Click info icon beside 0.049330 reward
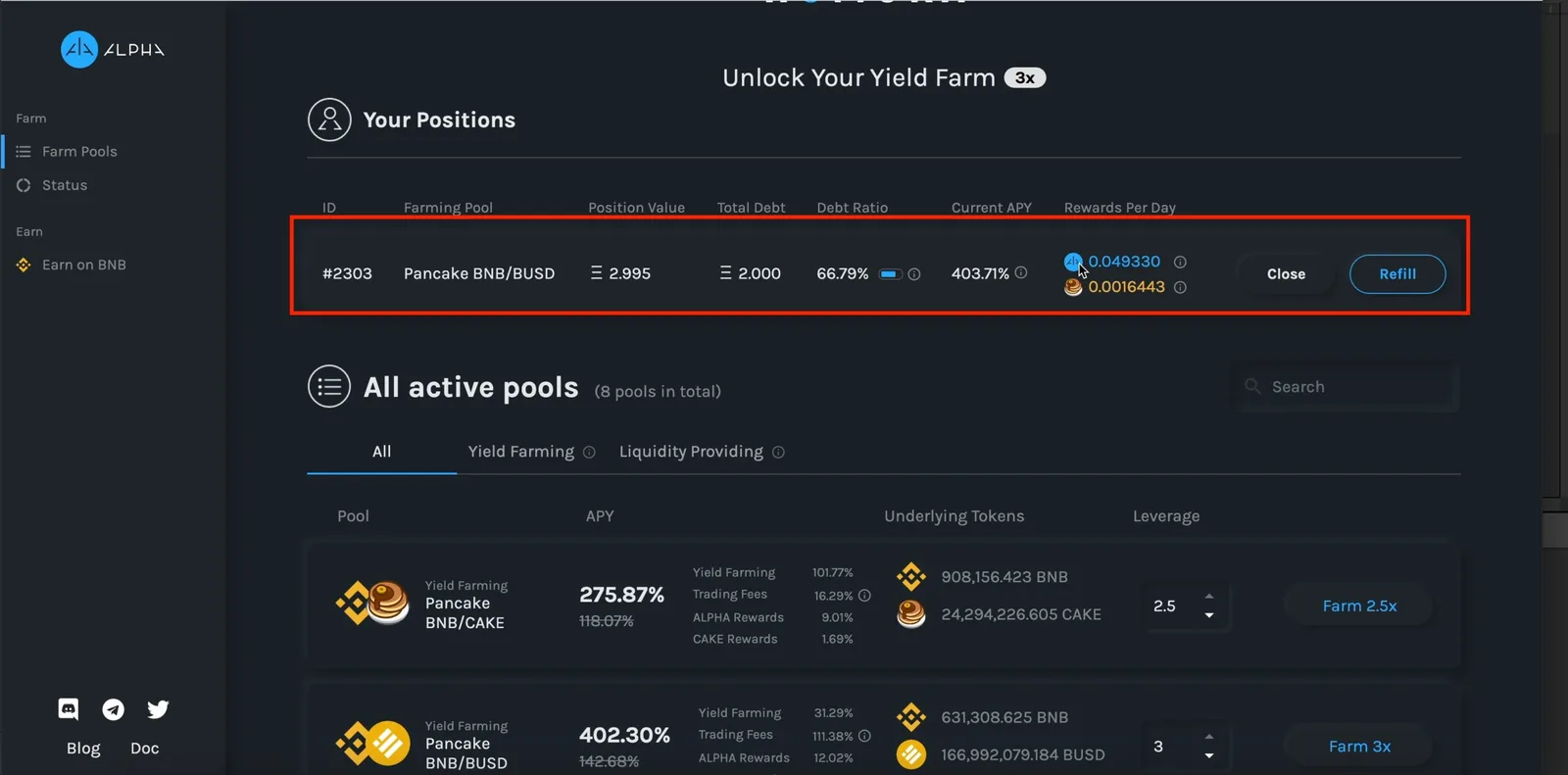The height and width of the screenshot is (775, 1568). [x=1180, y=262]
